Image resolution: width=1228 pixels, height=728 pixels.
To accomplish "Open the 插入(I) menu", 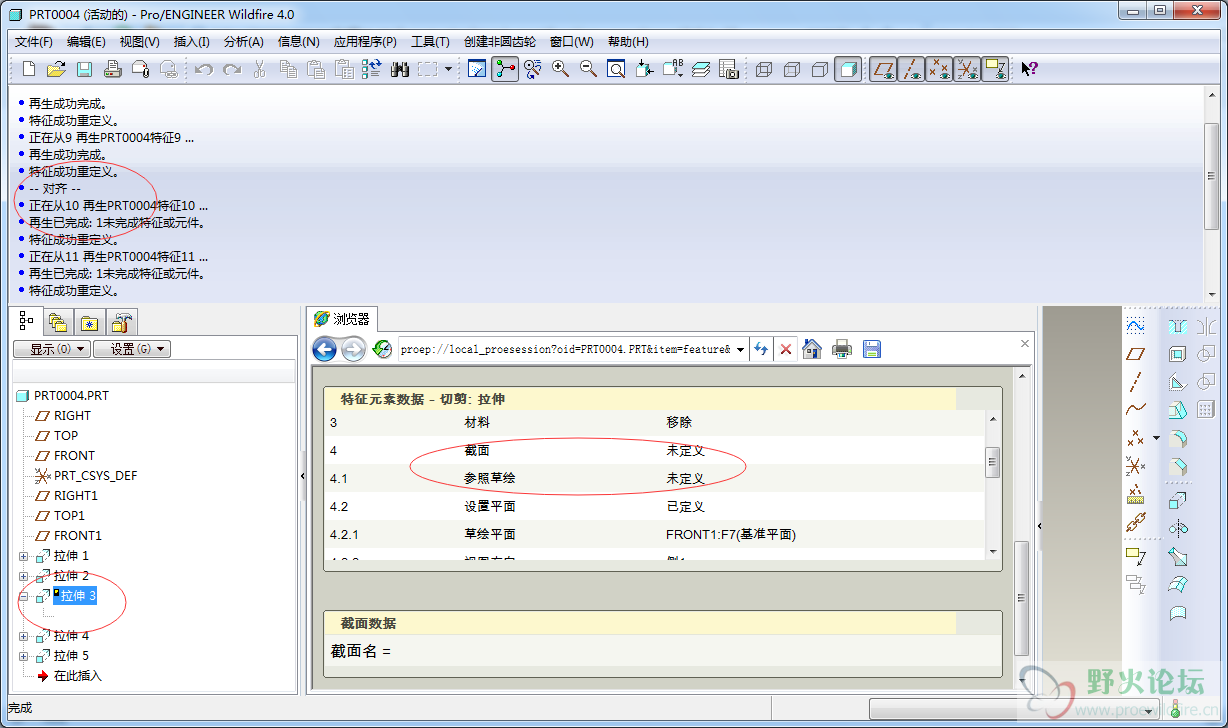I will [x=192, y=41].
